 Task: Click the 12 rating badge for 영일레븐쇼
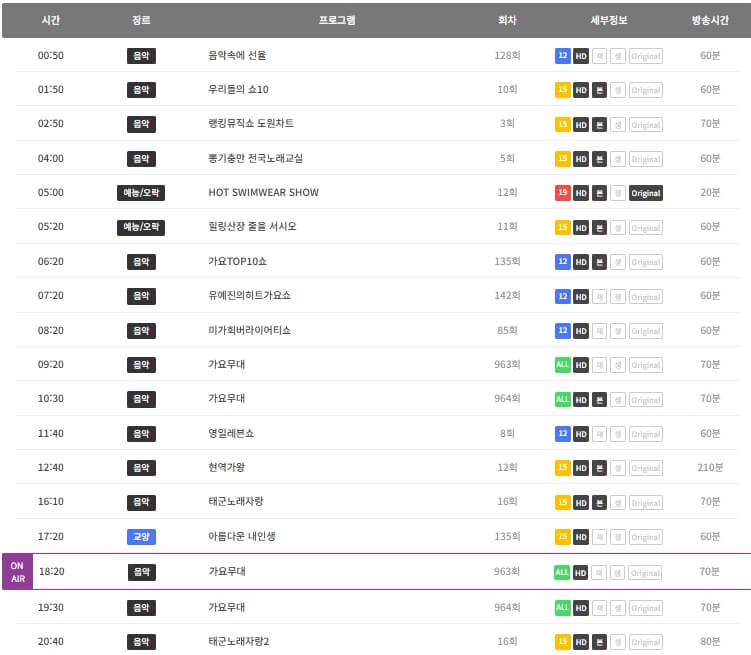562,433
